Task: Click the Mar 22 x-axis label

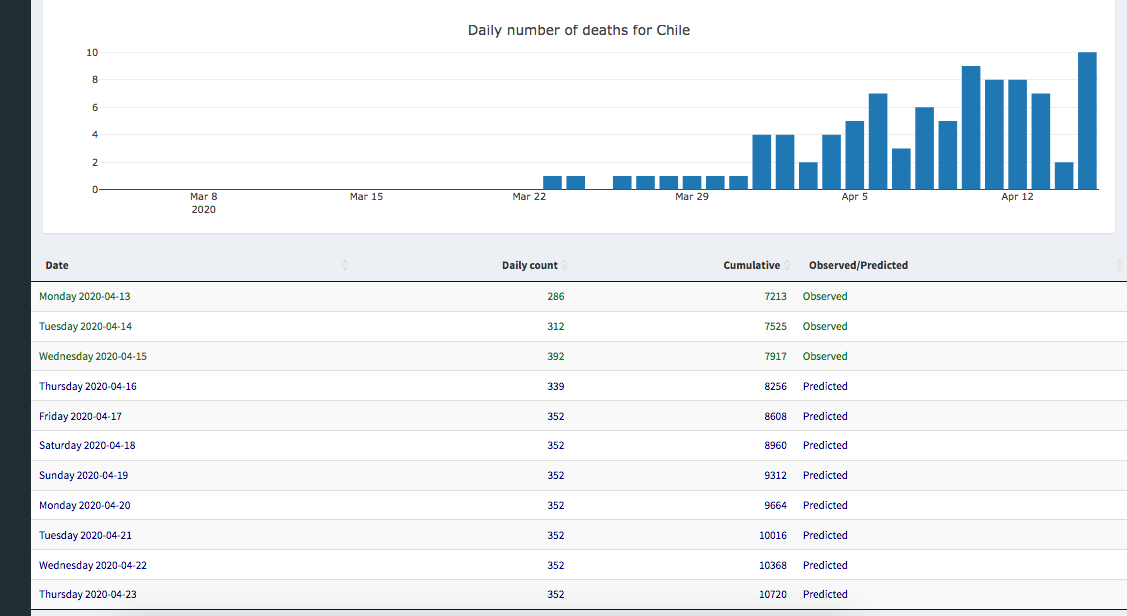Action: tap(529, 197)
